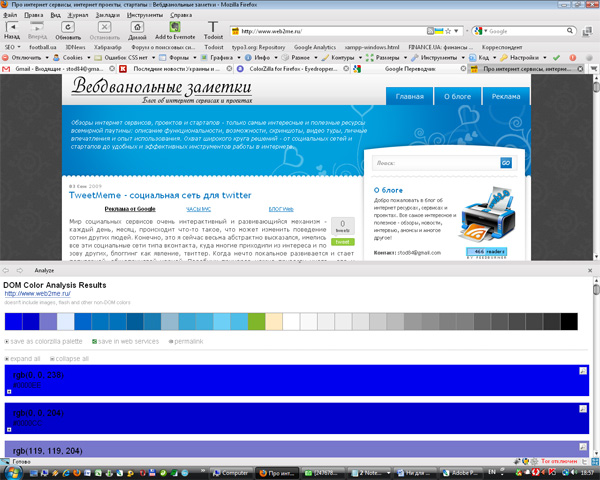
Task: Expand the rgb(0, 0, 204) color details
Action: (x=9, y=430)
